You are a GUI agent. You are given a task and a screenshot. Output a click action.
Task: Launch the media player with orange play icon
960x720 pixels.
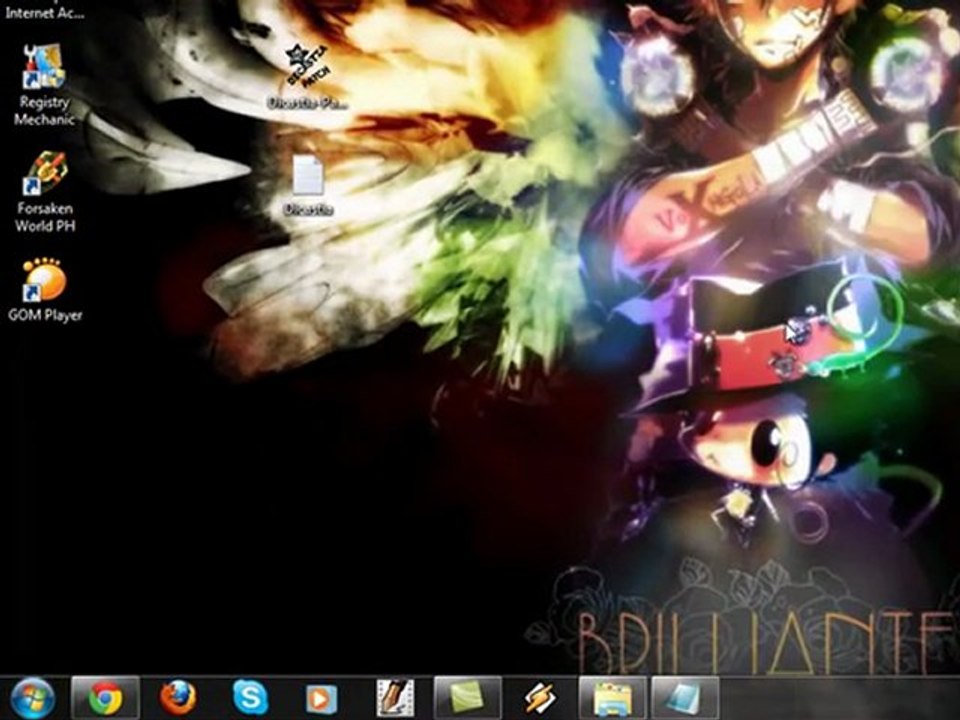pyautogui.click(x=321, y=699)
